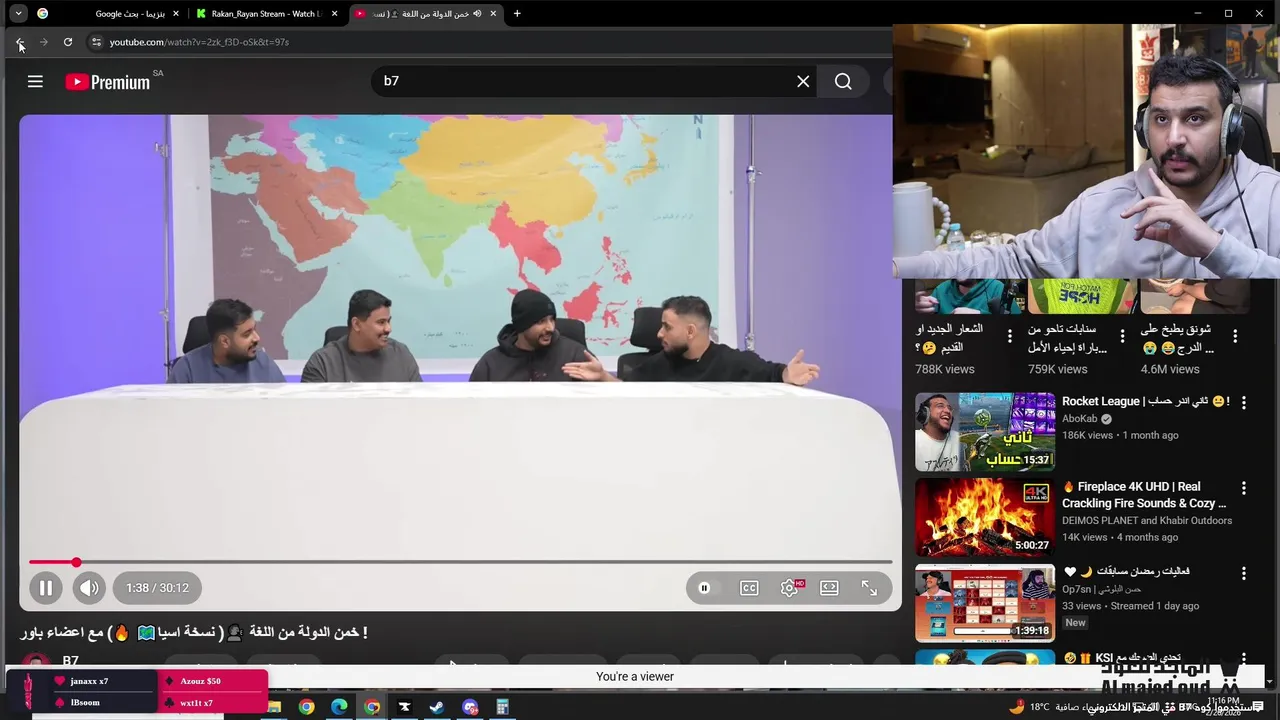Open more options for Fireplace 4K video

point(1244,489)
